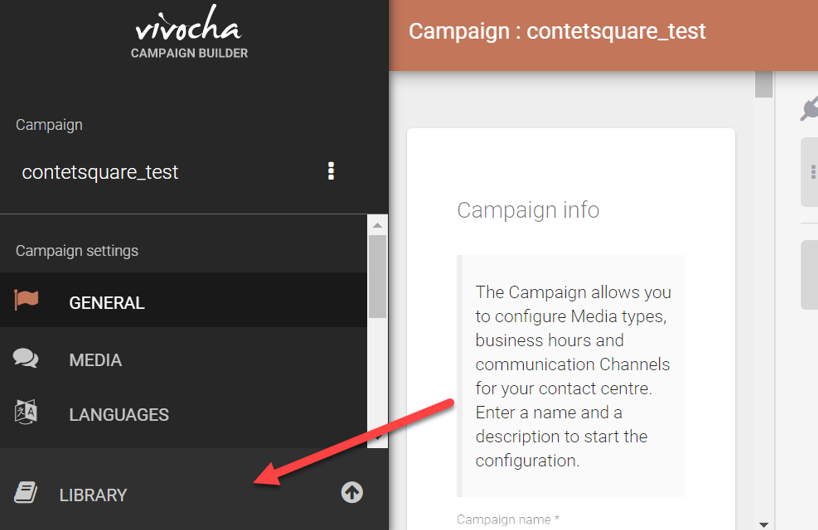Open the LANGUAGES settings item
The image size is (818, 530).
coord(183,414)
